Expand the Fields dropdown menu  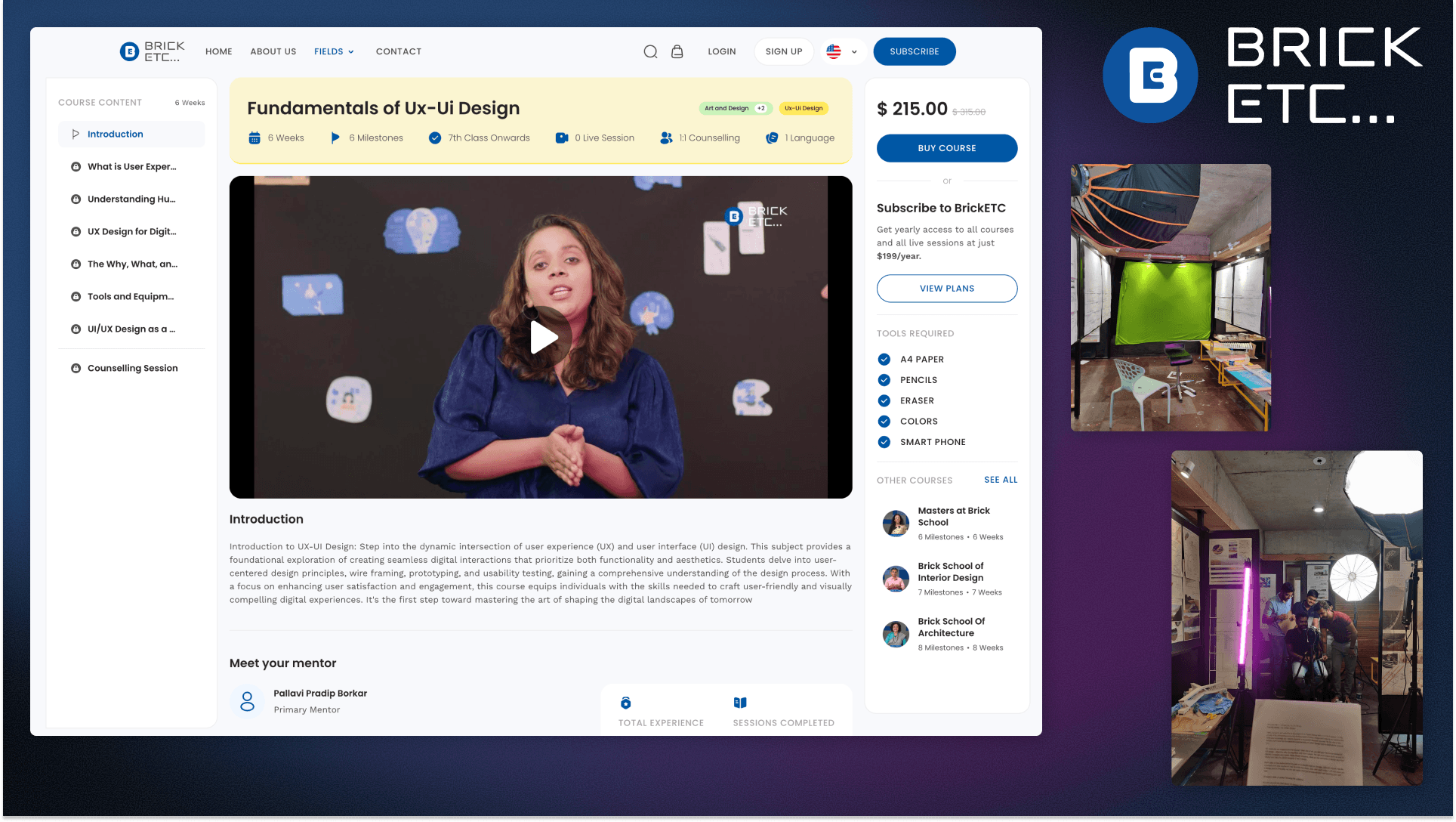pos(334,51)
